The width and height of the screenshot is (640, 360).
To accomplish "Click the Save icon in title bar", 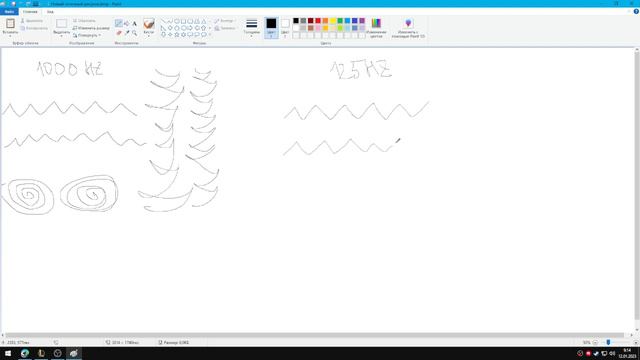I will [13, 4].
